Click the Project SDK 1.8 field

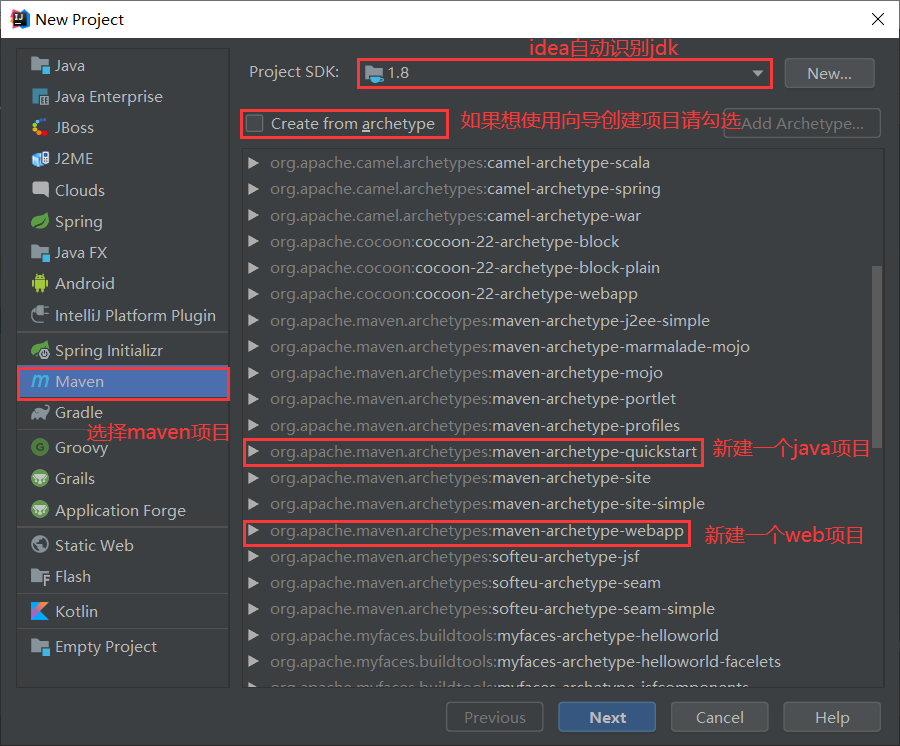(x=565, y=73)
